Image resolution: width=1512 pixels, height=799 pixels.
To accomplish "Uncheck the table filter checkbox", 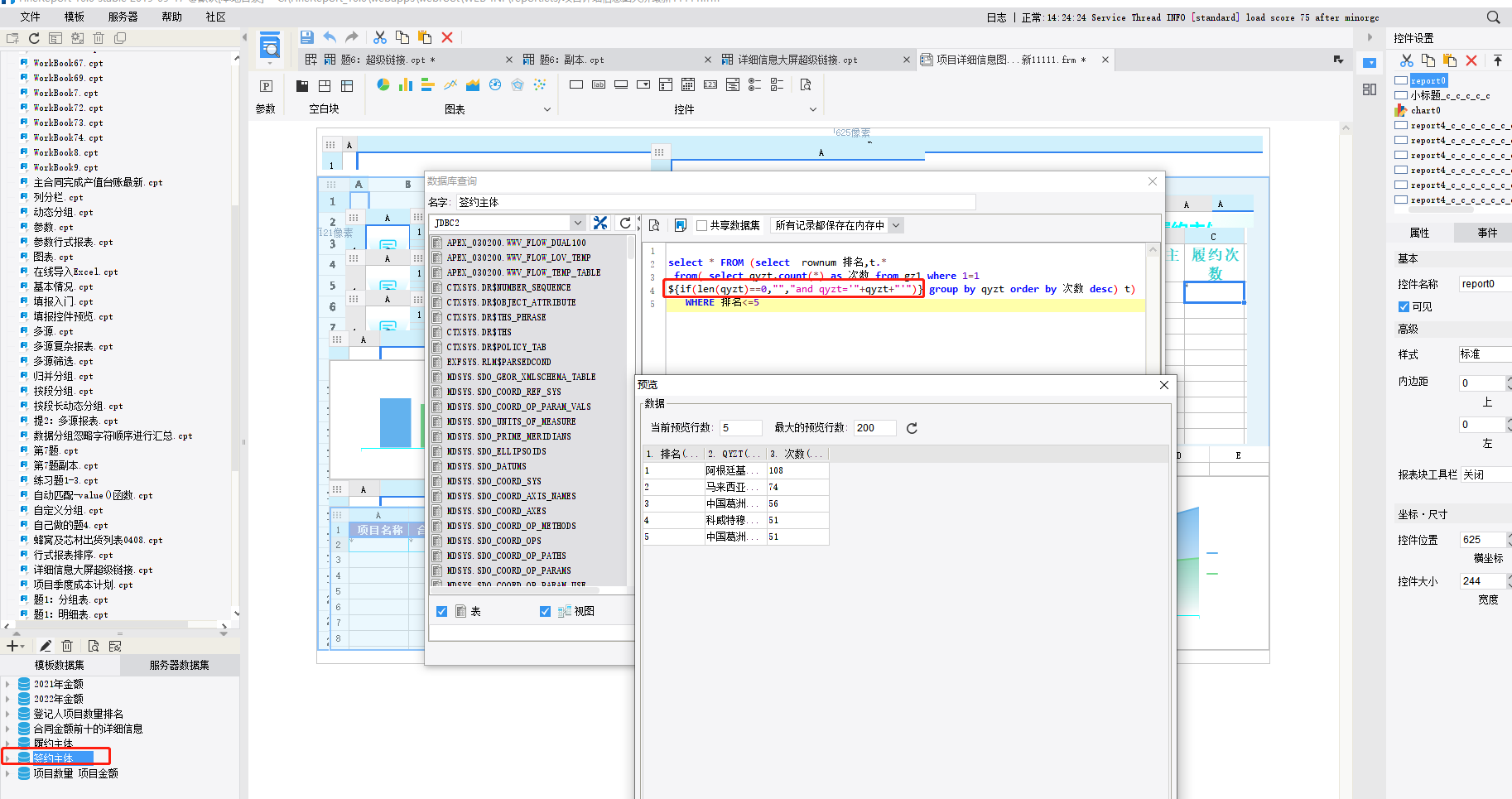I will pos(442,611).
